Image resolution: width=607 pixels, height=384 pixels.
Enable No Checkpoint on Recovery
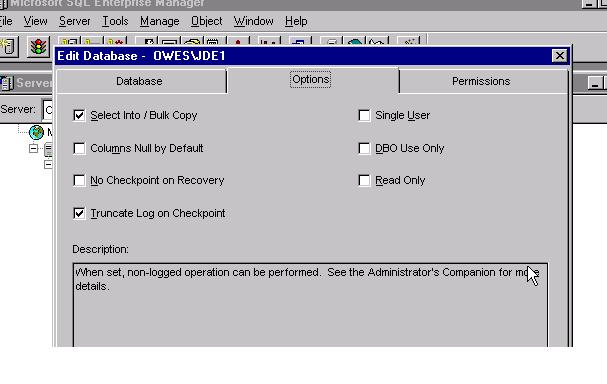pyautogui.click(x=79, y=180)
